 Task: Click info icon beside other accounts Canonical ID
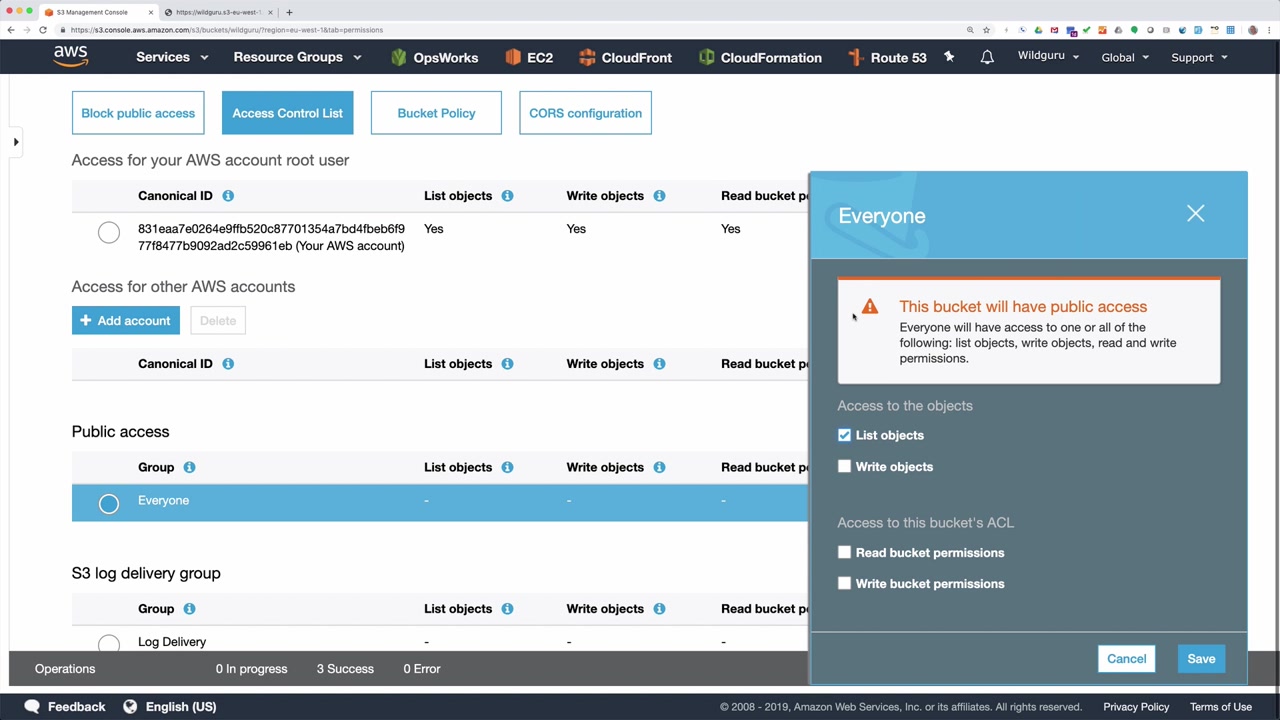point(228,364)
